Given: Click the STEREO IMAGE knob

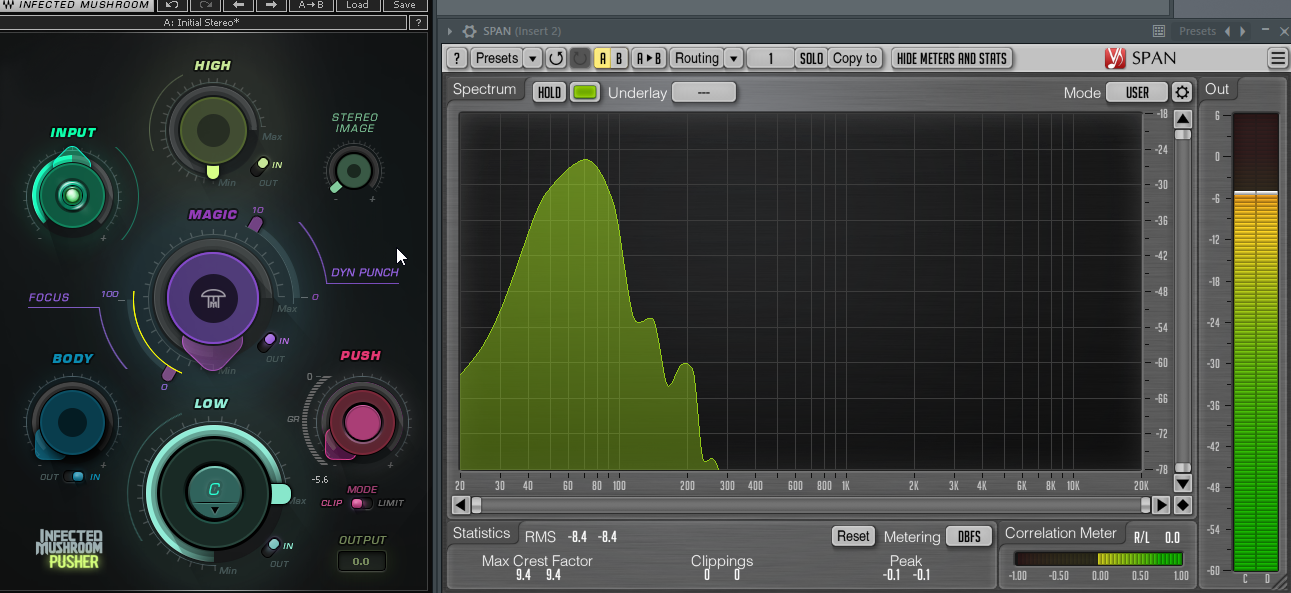Looking at the screenshot, I should (353, 172).
